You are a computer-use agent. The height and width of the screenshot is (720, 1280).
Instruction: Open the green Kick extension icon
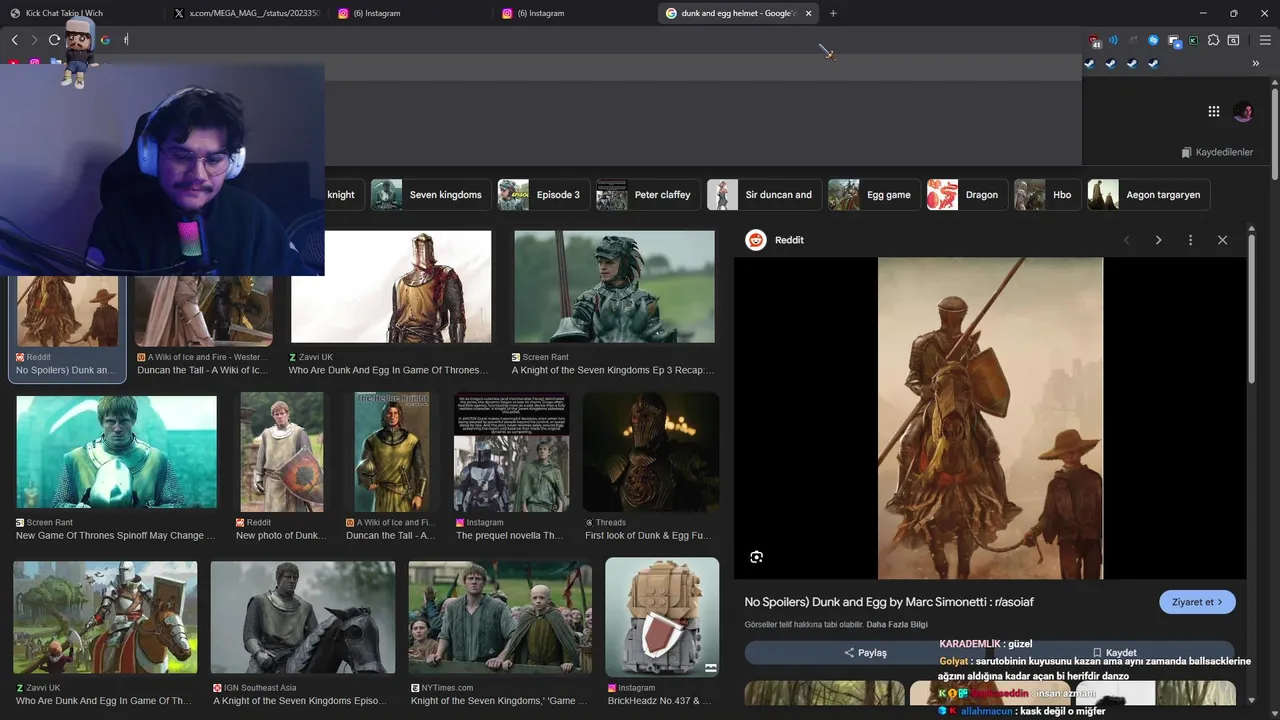point(1193,41)
